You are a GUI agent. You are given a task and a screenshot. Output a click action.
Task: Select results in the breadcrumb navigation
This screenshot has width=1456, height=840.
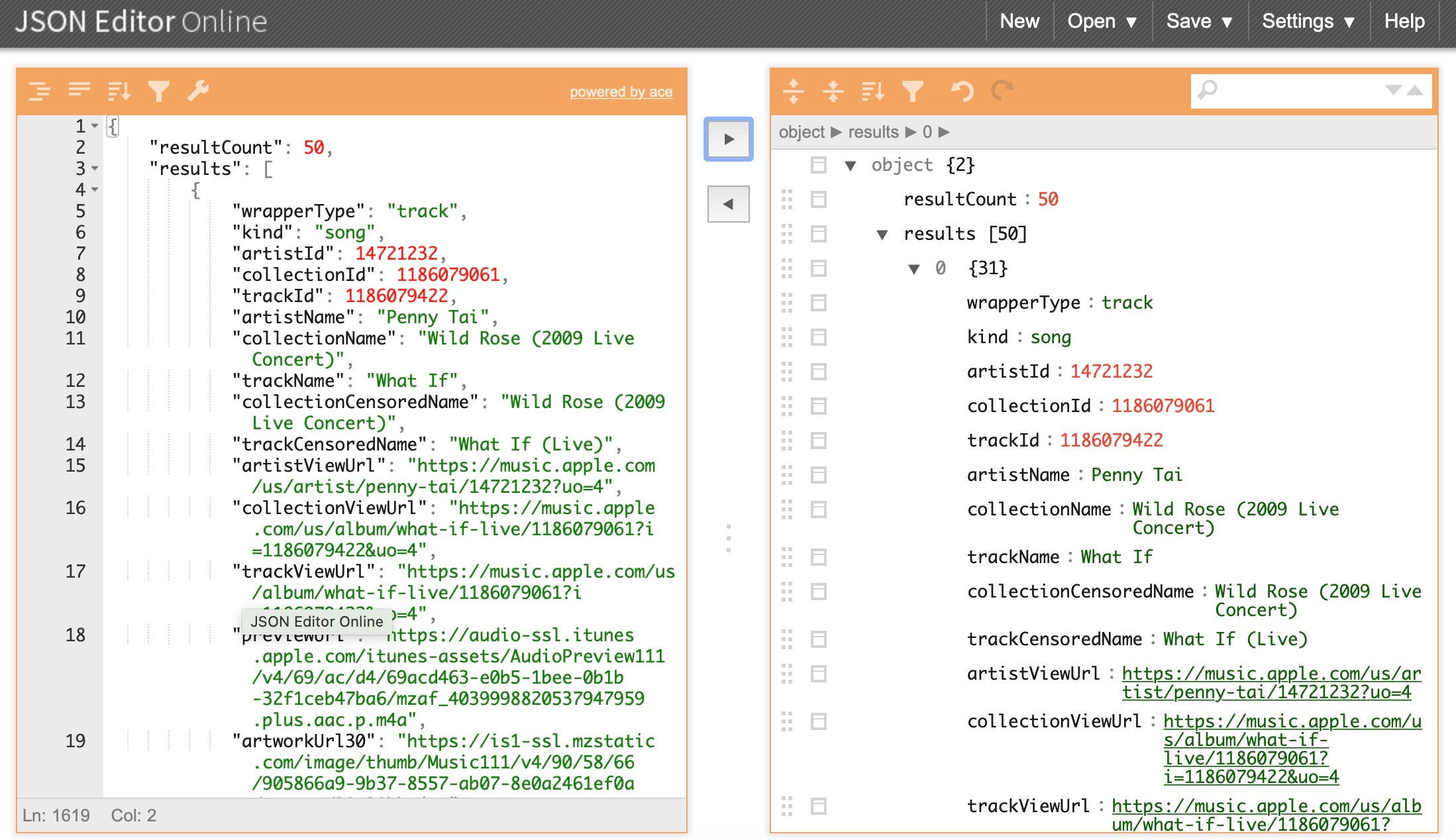(x=873, y=132)
